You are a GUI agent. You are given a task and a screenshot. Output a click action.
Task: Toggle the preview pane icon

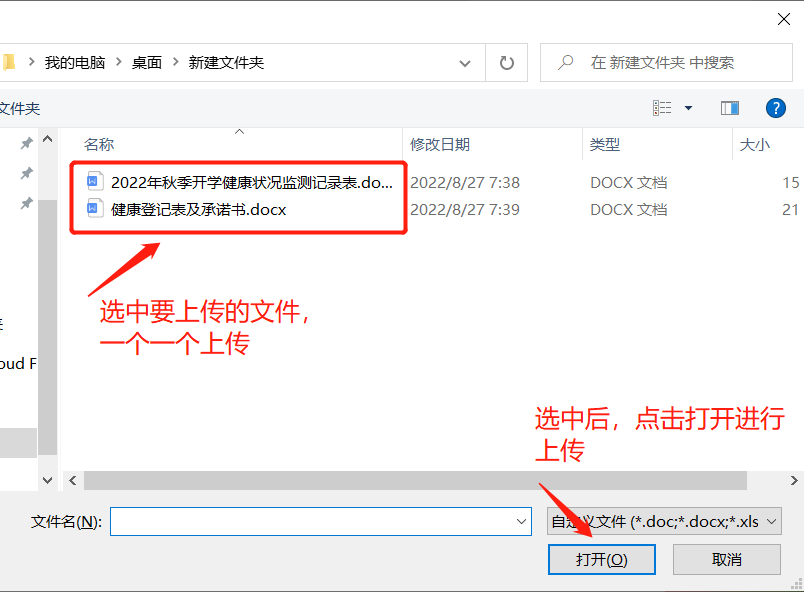pyautogui.click(x=730, y=108)
